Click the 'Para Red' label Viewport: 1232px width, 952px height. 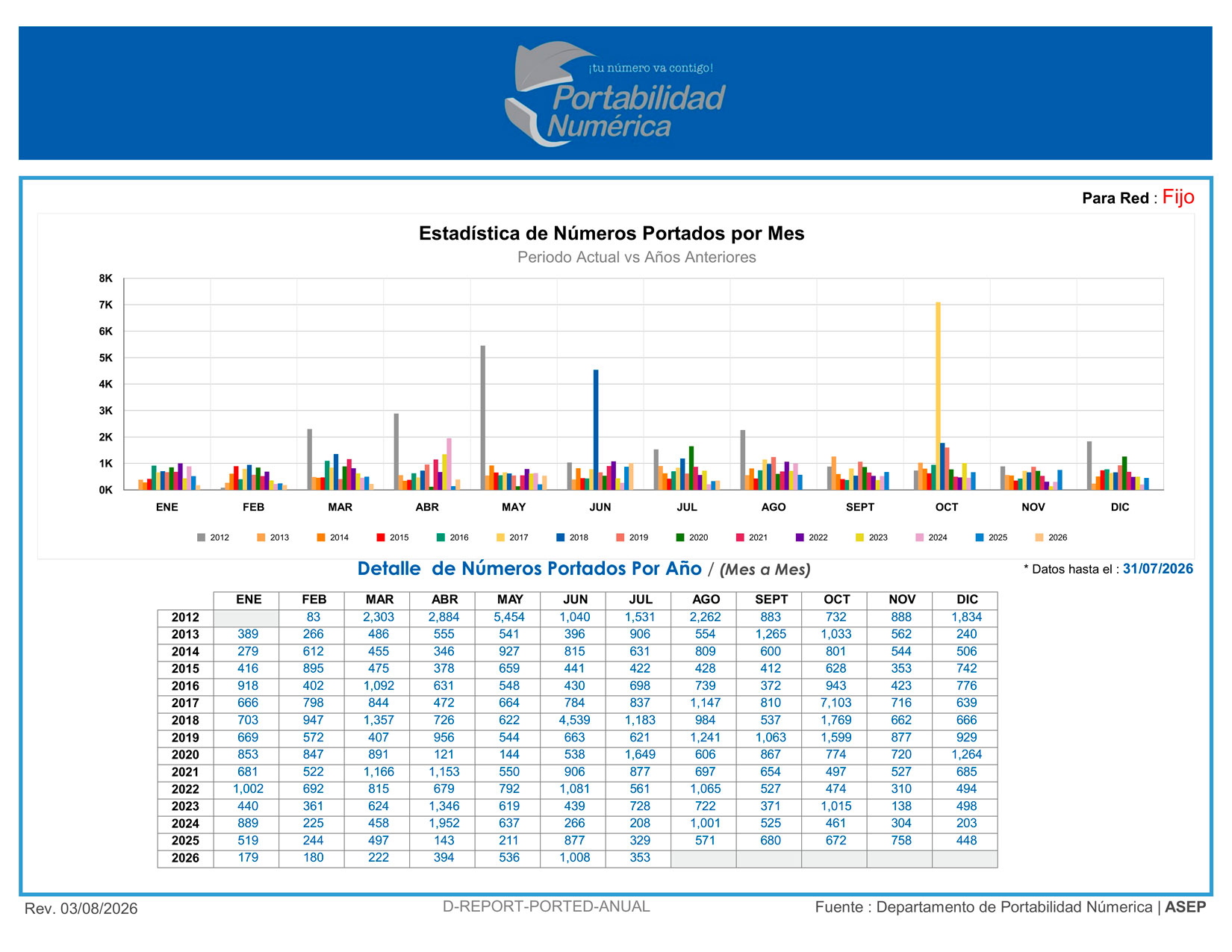tap(1116, 199)
